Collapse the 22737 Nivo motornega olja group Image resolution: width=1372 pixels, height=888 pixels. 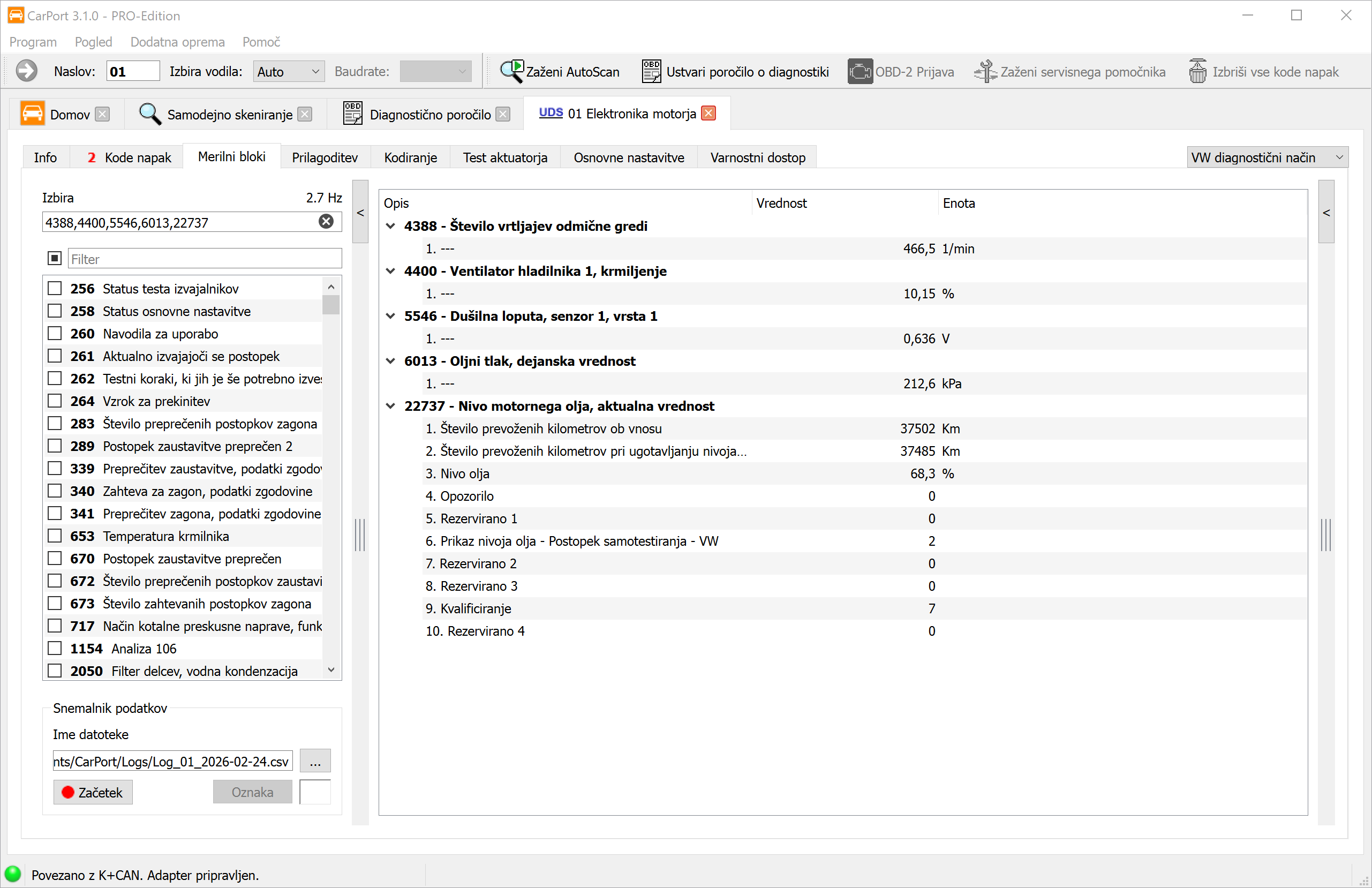390,406
